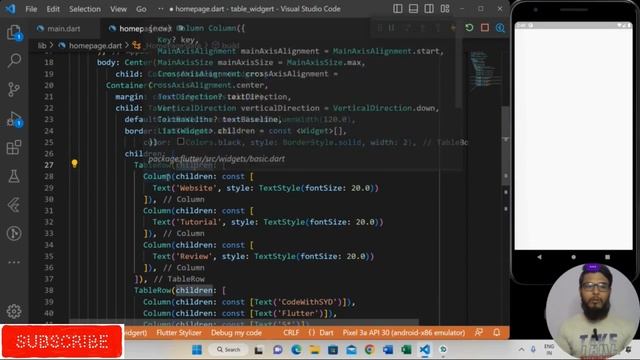The height and width of the screenshot is (360, 640).
Task: Open the Source Control view
Action: [14, 89]
